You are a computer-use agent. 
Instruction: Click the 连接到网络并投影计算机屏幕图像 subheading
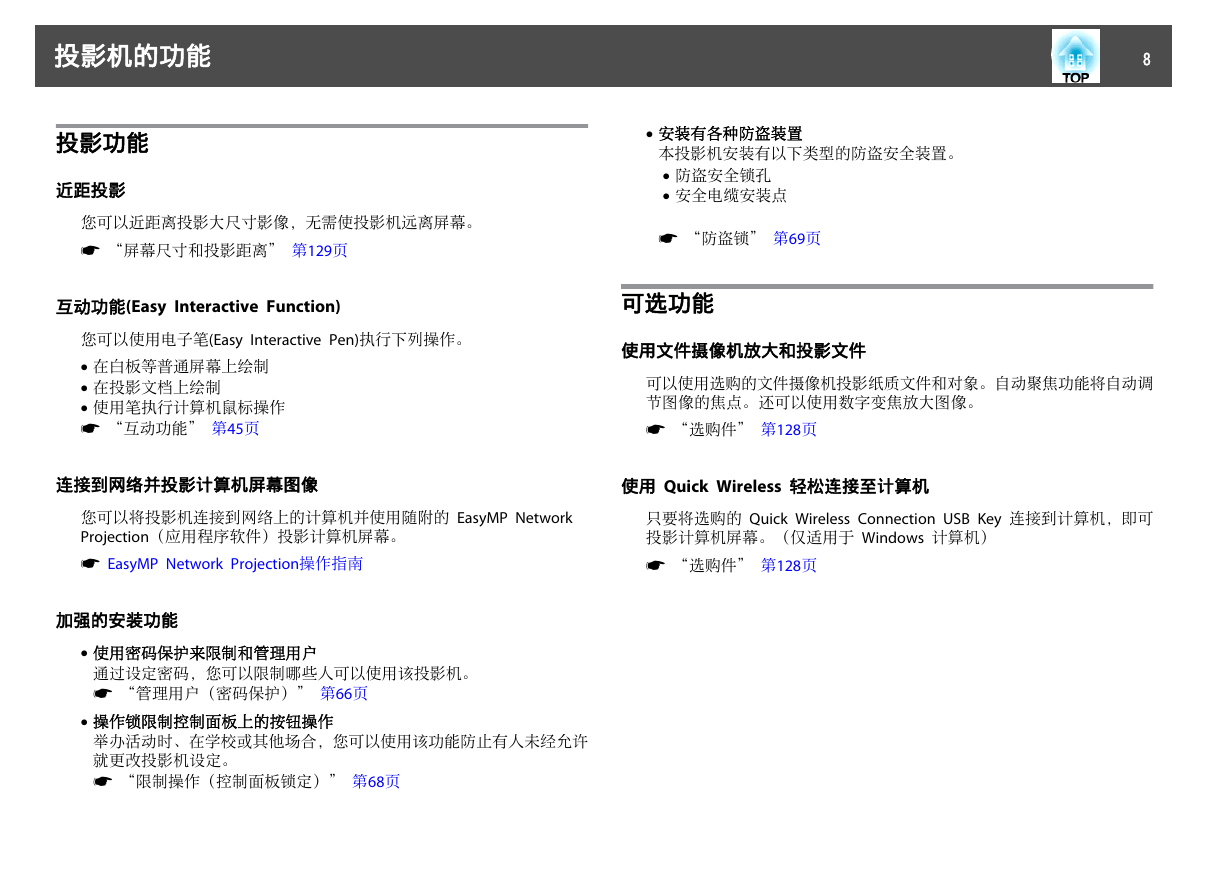187,485
